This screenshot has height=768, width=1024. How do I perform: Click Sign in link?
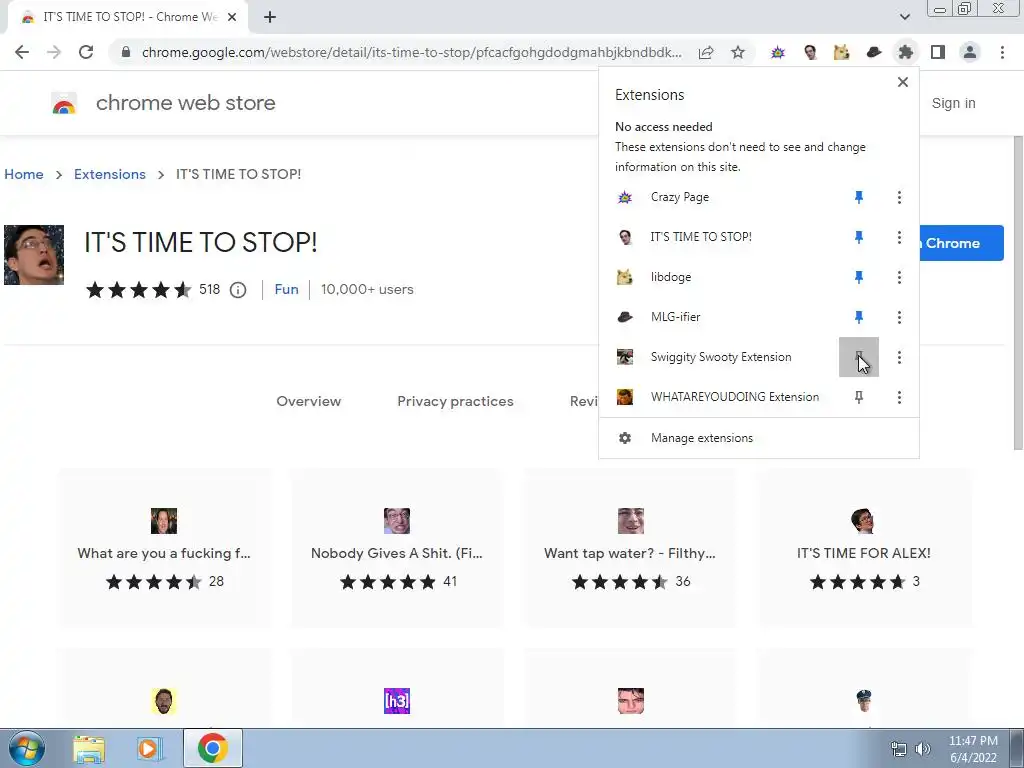[x=953, y=103]
